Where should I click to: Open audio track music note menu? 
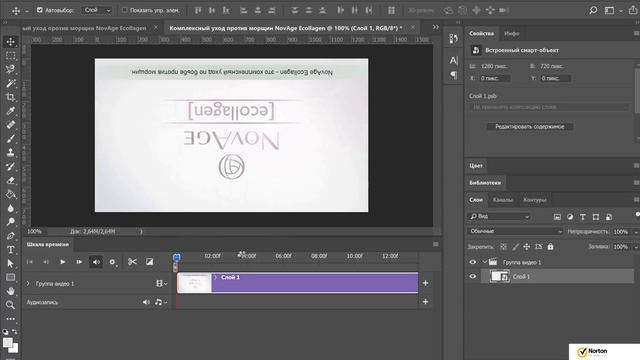pyautogui.click(x=160, y=302)
